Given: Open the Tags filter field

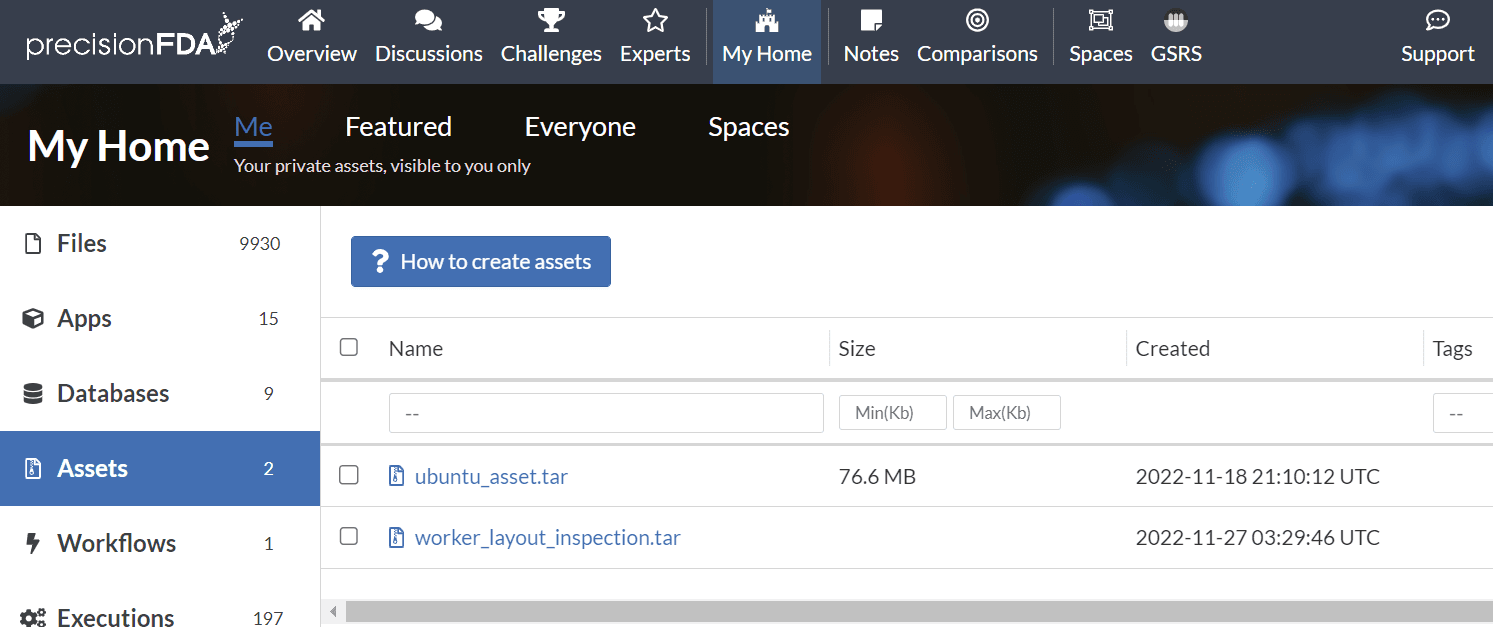Looking at the screenshot, I should pyautogui.click(x=1462, y=413).
